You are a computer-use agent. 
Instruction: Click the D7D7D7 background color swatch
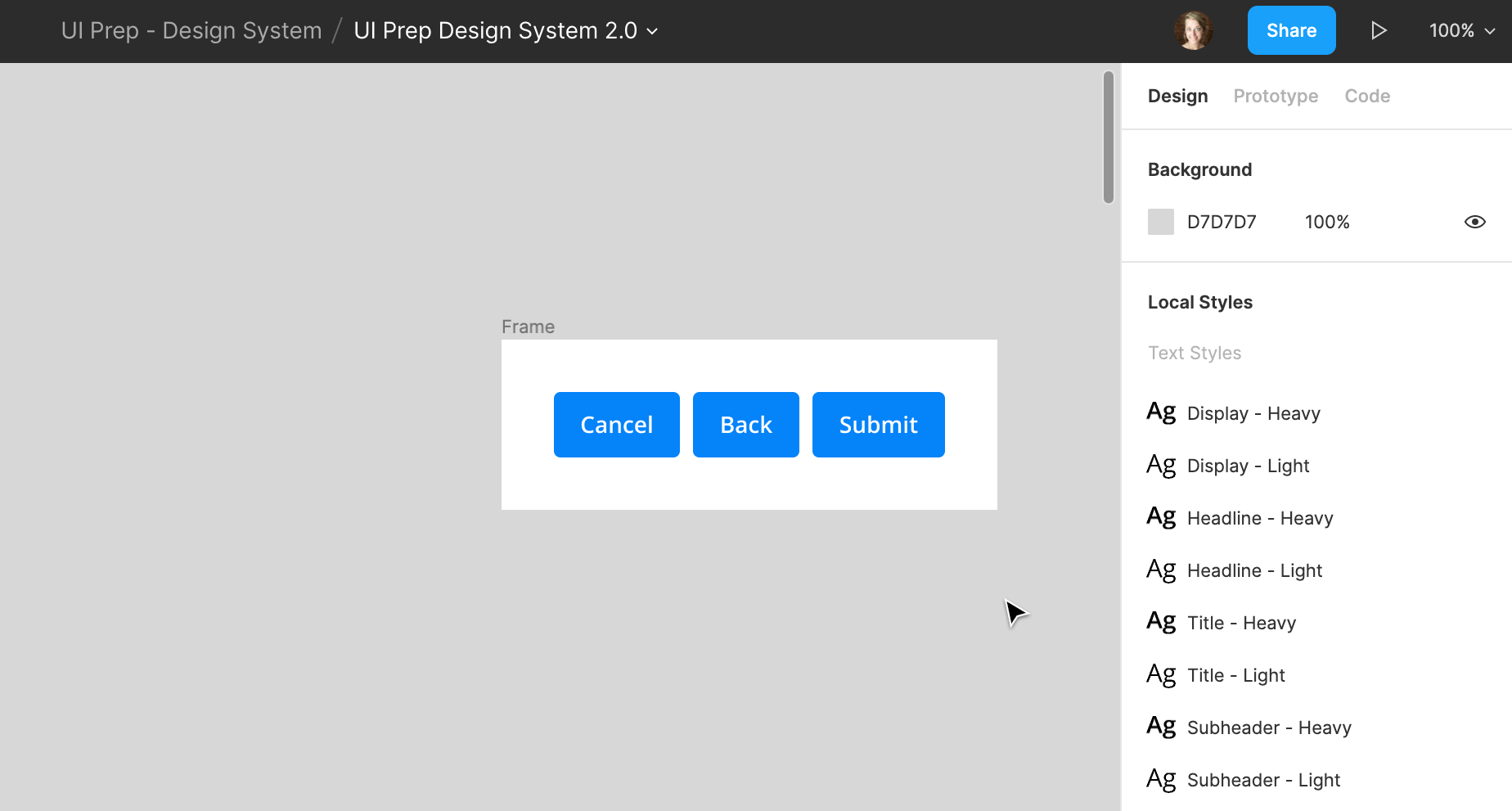(x=1160, y=222)
